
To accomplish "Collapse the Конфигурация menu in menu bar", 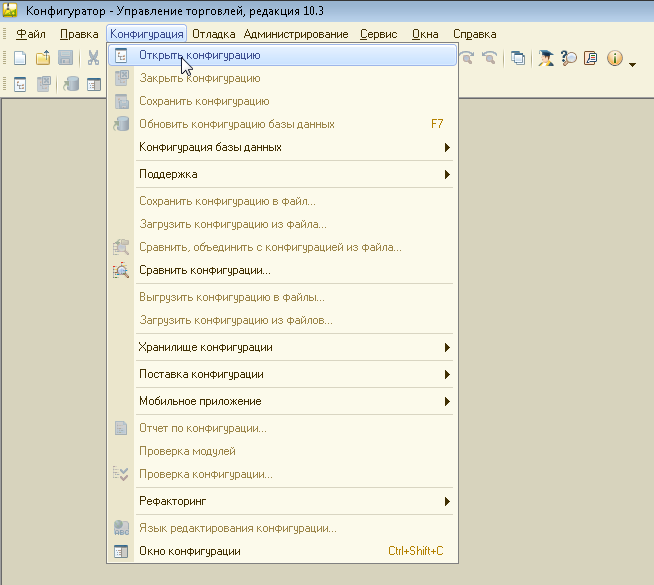I will pos(146,34).
